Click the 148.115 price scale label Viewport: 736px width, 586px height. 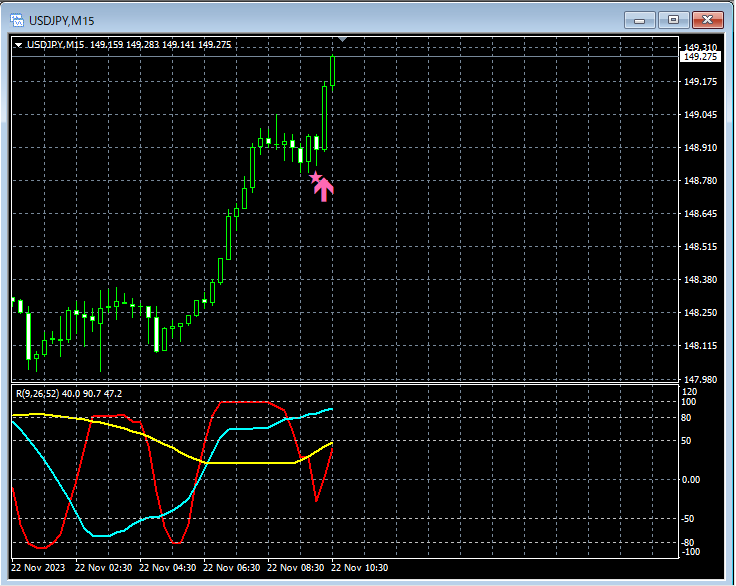pyautogui.click(x=700, y=346)
